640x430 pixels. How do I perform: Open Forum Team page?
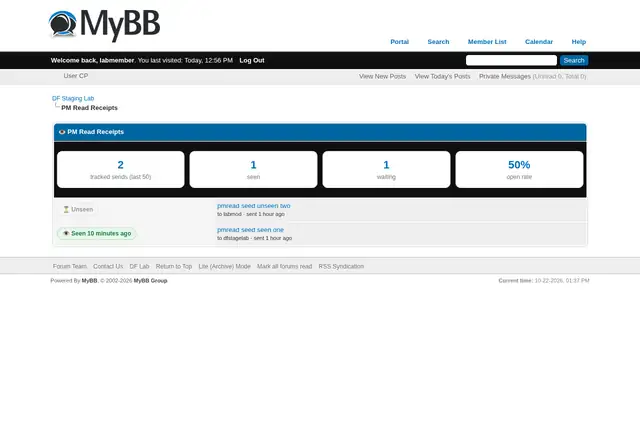coord(70,266)
